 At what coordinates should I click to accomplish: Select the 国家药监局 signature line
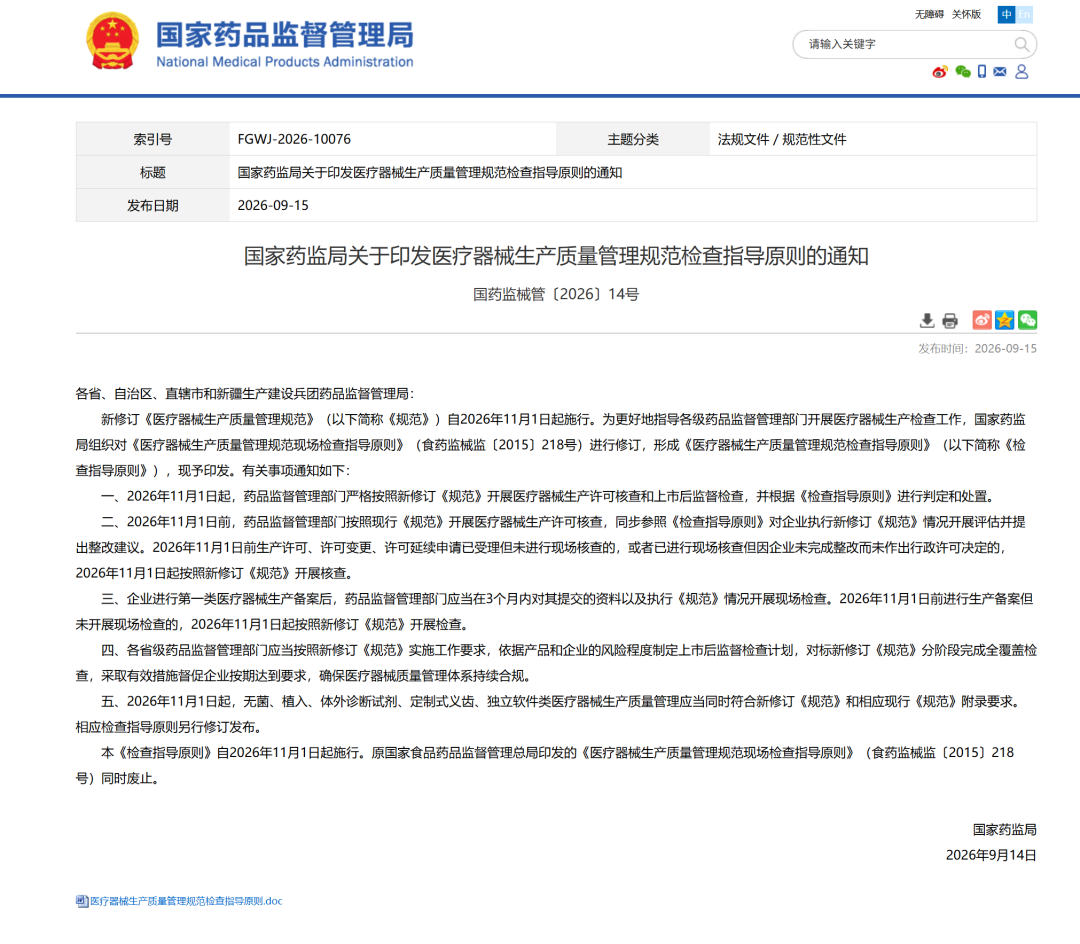point(1004,830)
